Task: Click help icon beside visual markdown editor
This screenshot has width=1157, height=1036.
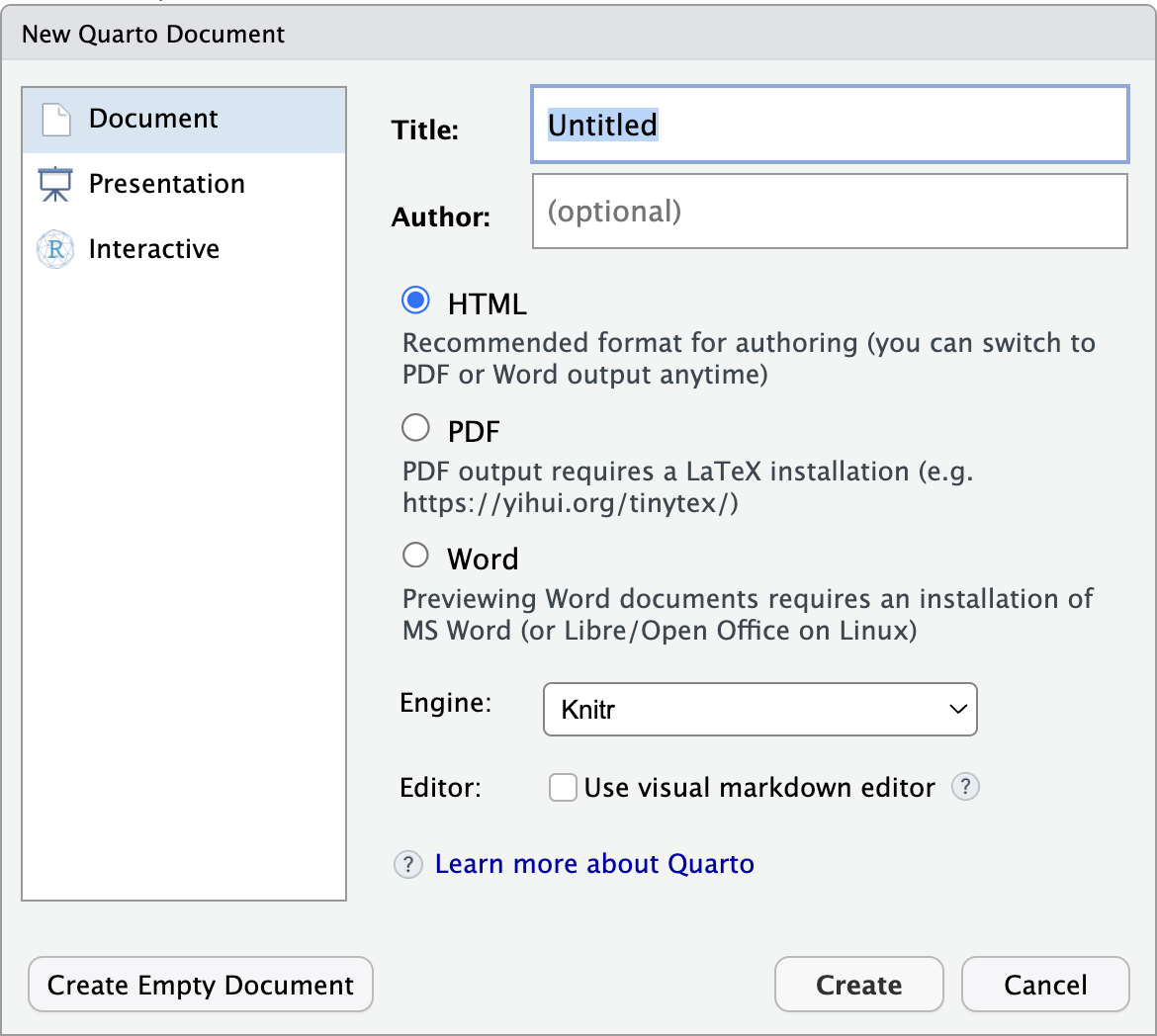Action: (x=965, y=787)
